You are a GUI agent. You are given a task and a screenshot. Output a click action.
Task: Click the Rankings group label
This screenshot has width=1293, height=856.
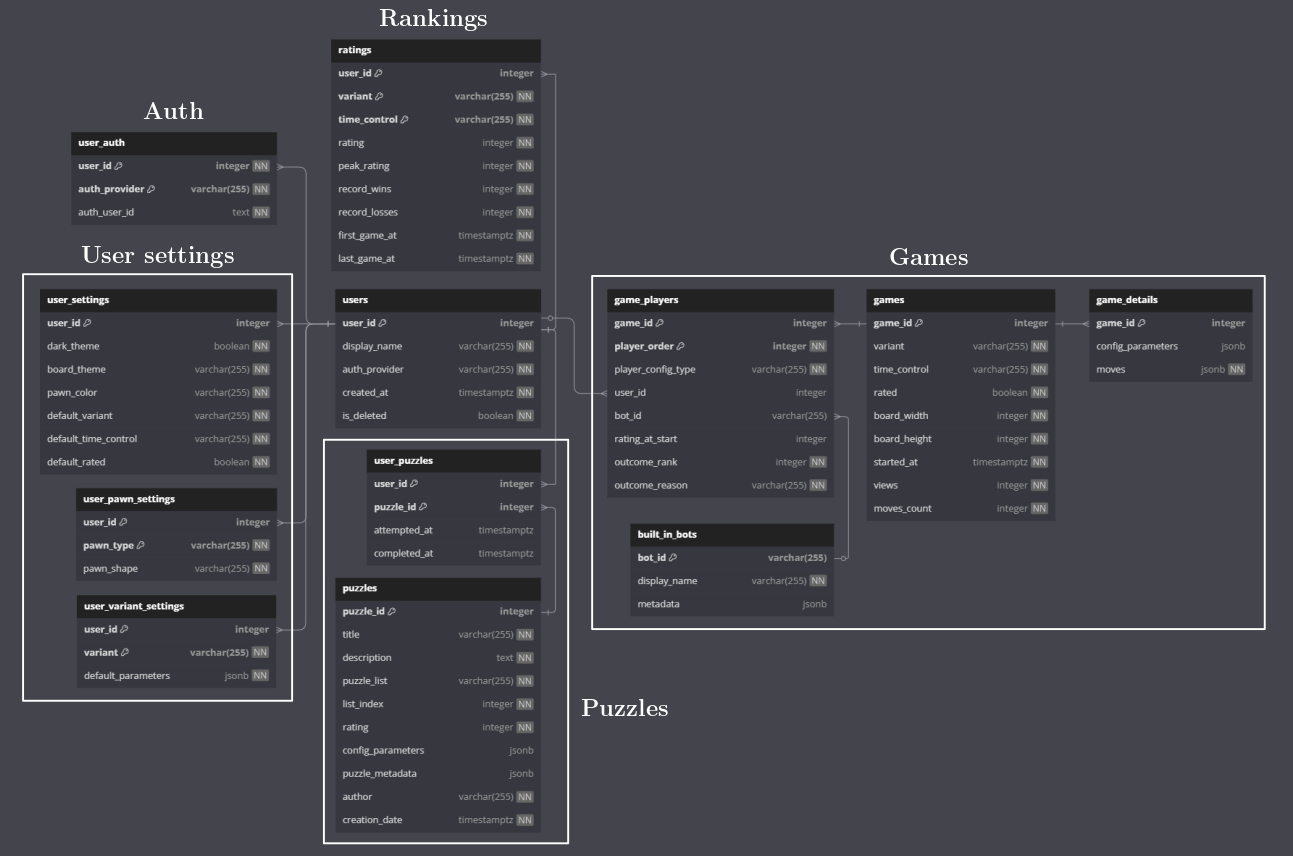point(433,18)
